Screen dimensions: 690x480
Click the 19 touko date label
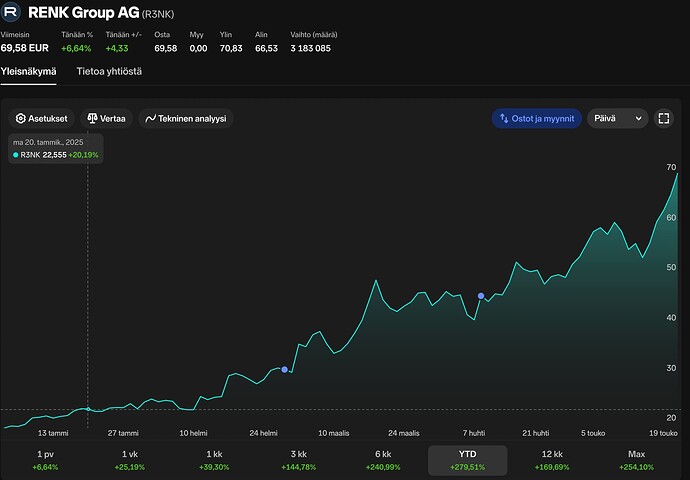663,433
